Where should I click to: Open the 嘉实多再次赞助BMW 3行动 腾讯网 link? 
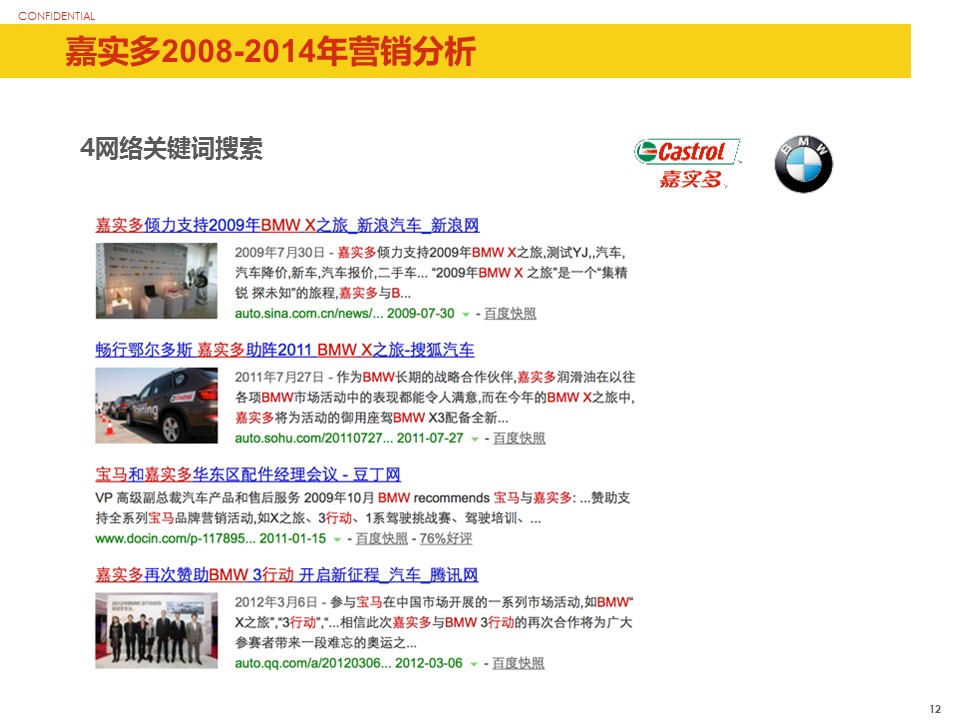[287, 575]
